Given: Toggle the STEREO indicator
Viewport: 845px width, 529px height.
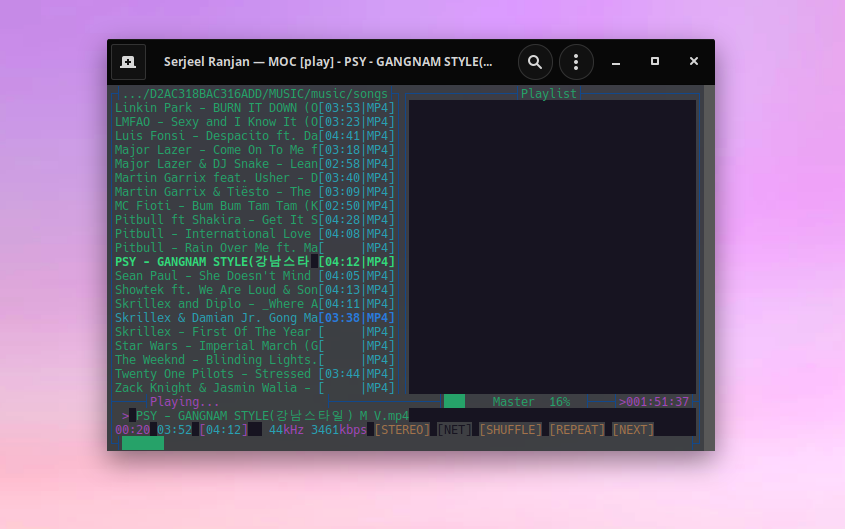Looking at the screenshot, I should click(x=402, y=430).
